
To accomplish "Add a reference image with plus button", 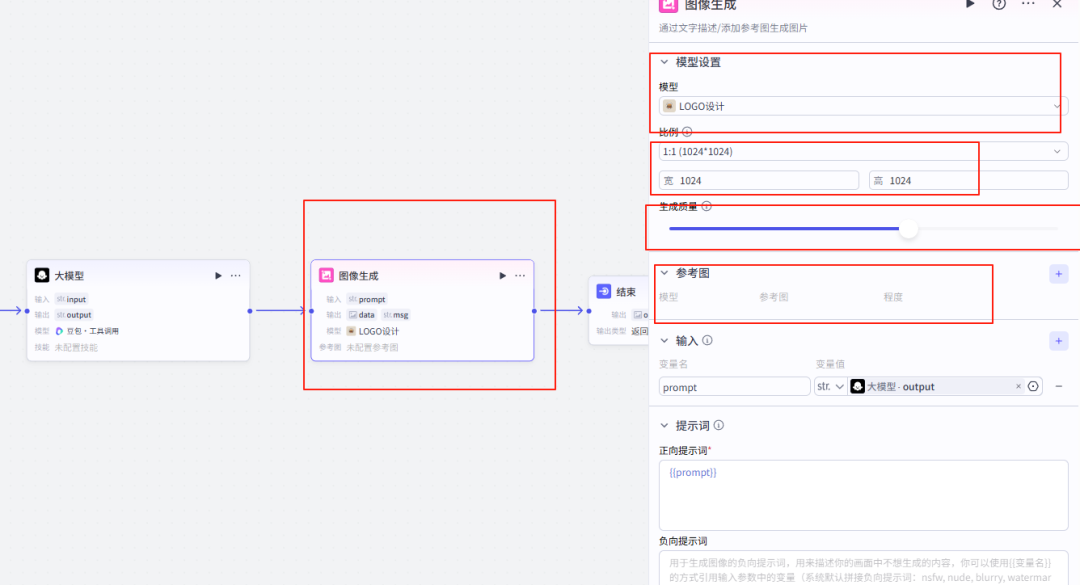I will (1059, 274).
